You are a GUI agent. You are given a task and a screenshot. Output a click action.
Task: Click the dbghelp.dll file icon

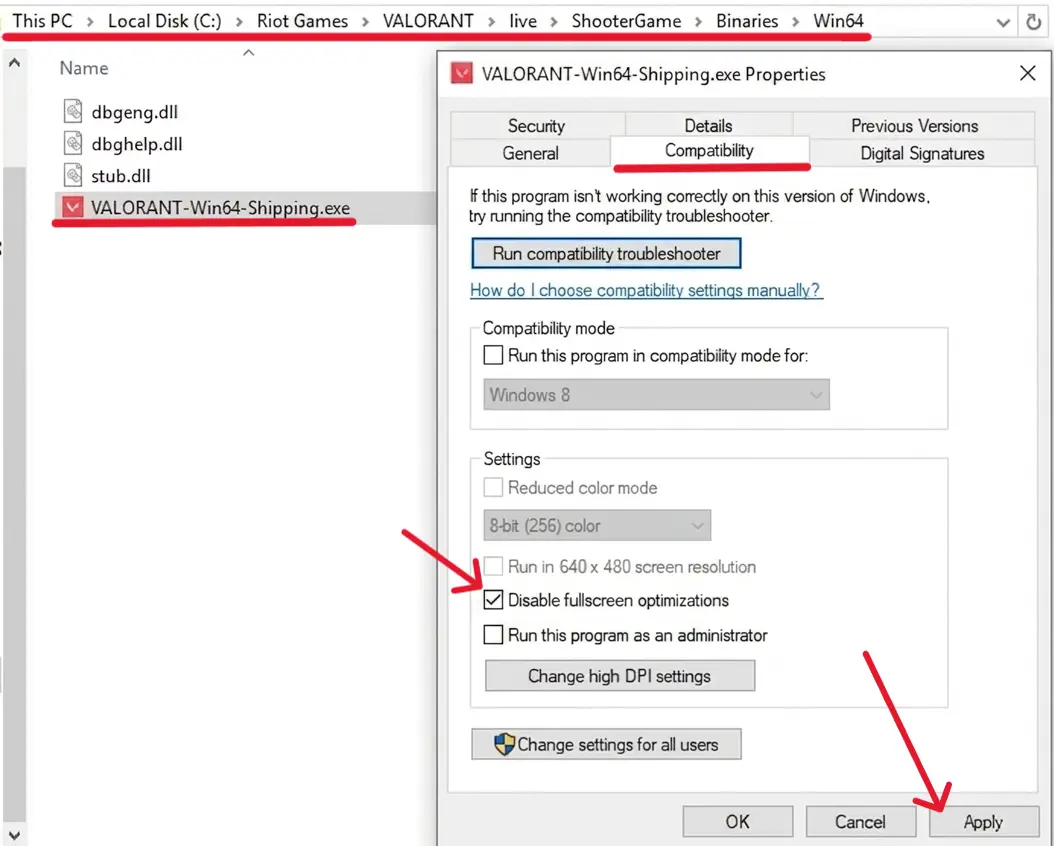(x=73, y=143)
